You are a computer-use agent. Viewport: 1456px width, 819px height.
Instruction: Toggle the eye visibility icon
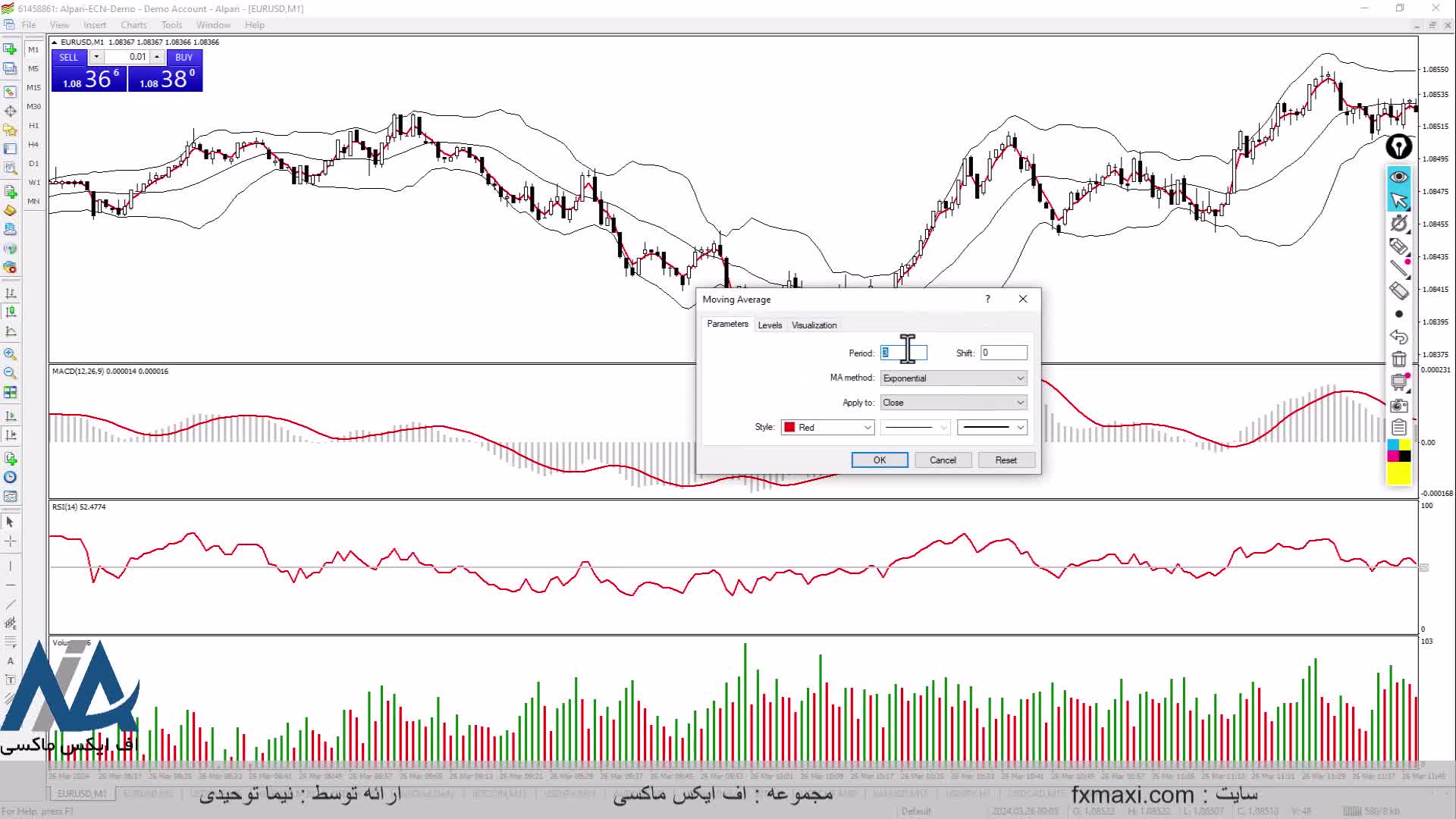(1398, 177)
